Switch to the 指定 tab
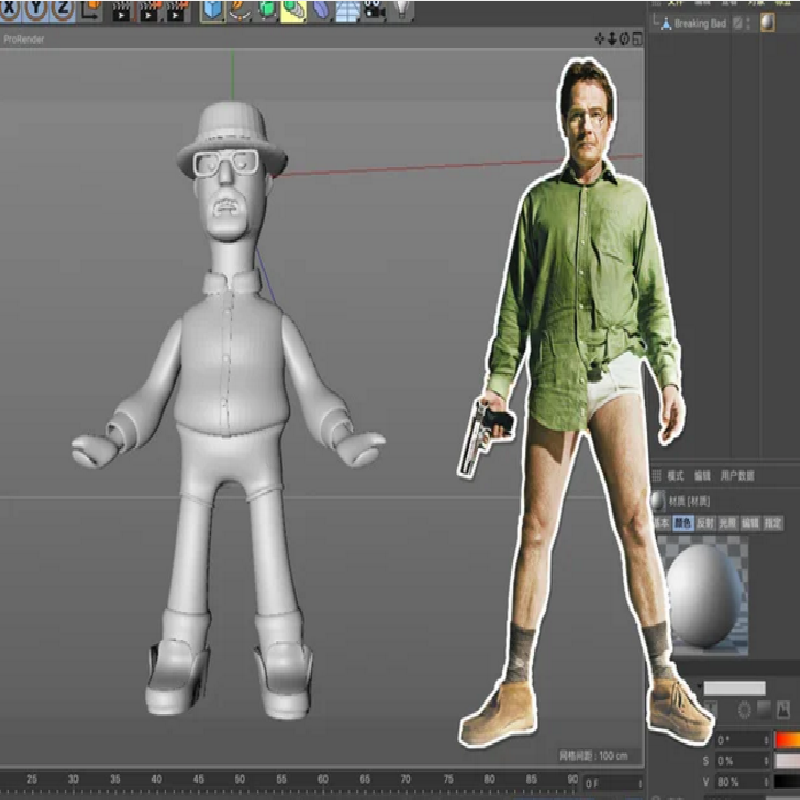This screenshot has width=800, height=800. coord(772,523)
